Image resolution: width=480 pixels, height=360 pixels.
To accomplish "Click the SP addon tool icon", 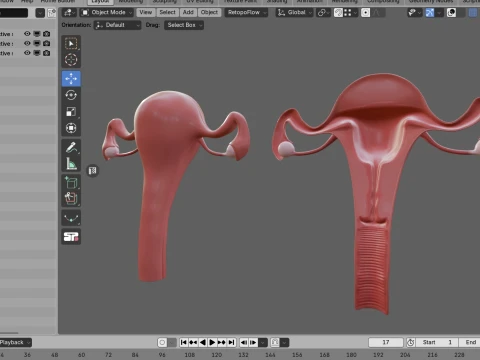I will [71, 237].
